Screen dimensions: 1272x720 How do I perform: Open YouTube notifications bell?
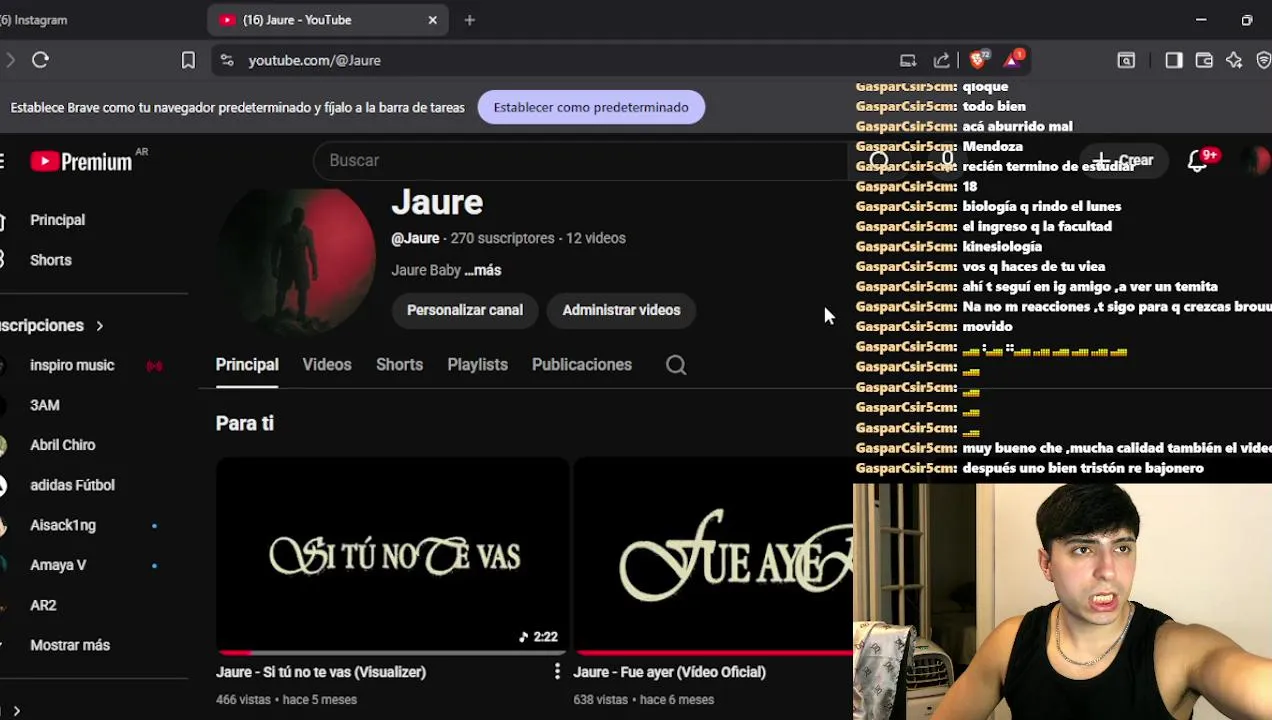[1197, 161]
